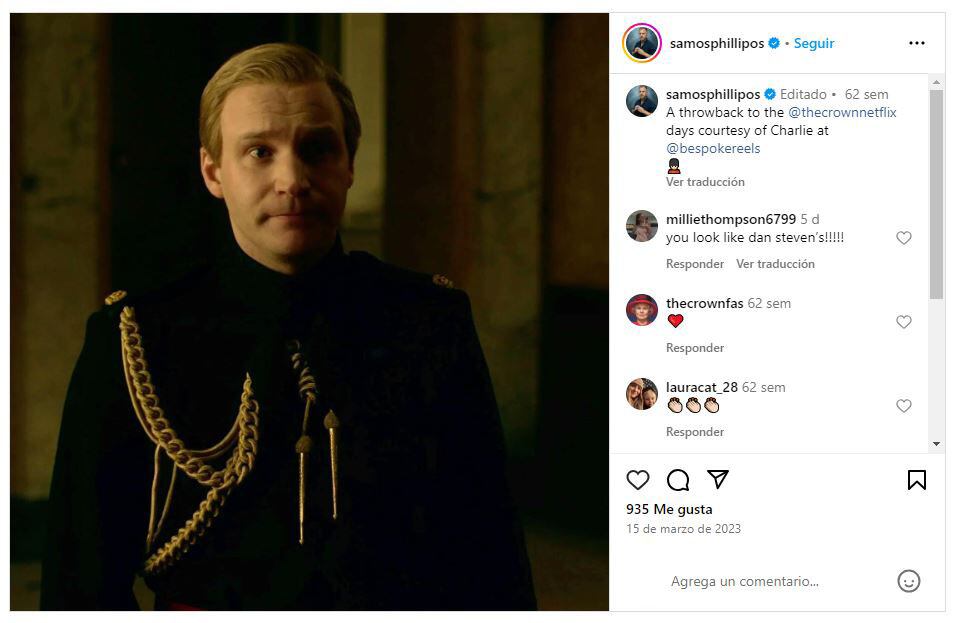Viewport: 960px width, 623px height.
Task: Click the comments scrollbar up arrow
Action: (x=936, y=81)
